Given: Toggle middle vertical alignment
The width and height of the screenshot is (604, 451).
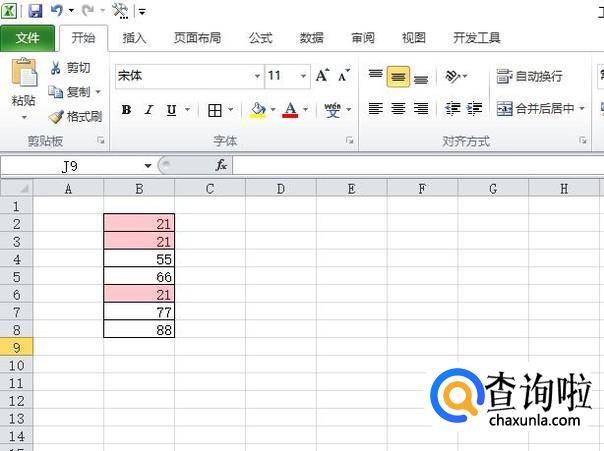Looking at the screenshot, I should click(398, 77).
